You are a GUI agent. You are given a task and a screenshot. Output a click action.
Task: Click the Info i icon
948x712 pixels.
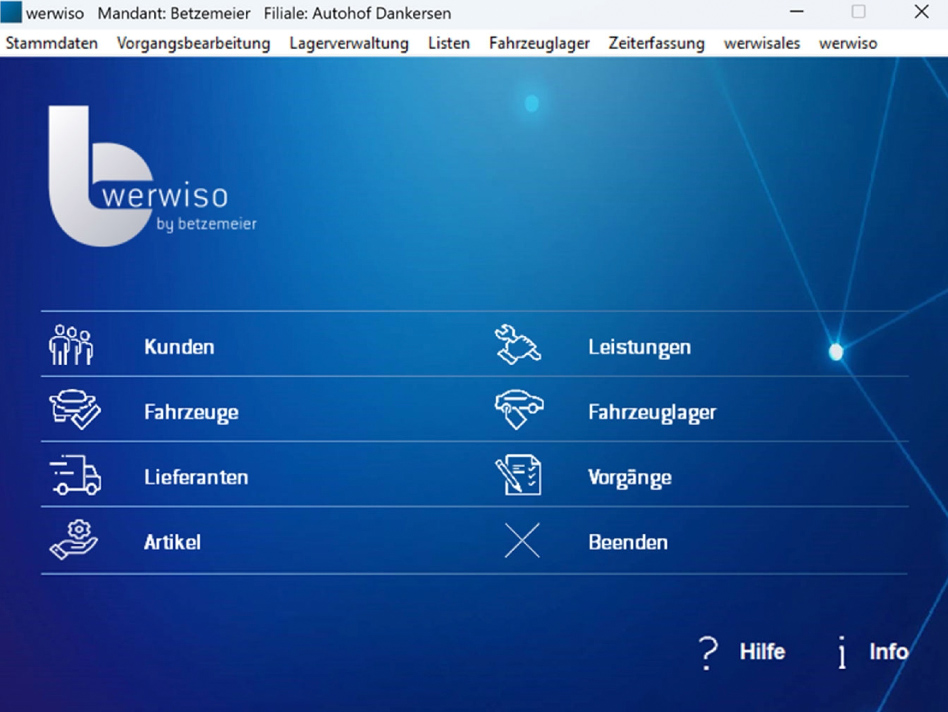(842, 653)
